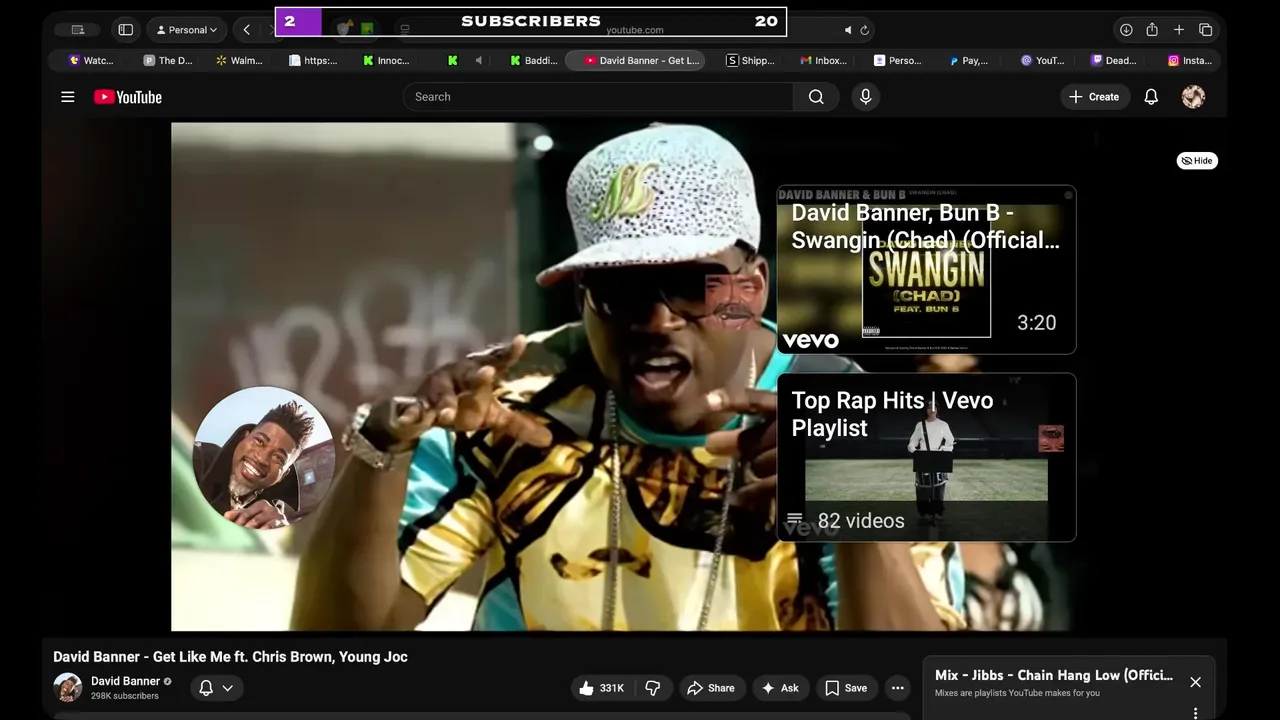The image size is (1280, 720).
Task: Open YouTube notifications bell at top
Action: pyautogui.click(x=1151, y=97)
